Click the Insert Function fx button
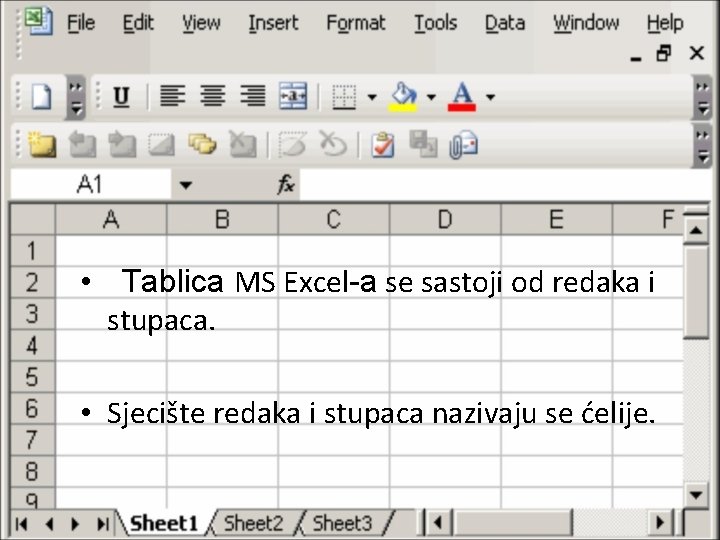 pos(286,185)
